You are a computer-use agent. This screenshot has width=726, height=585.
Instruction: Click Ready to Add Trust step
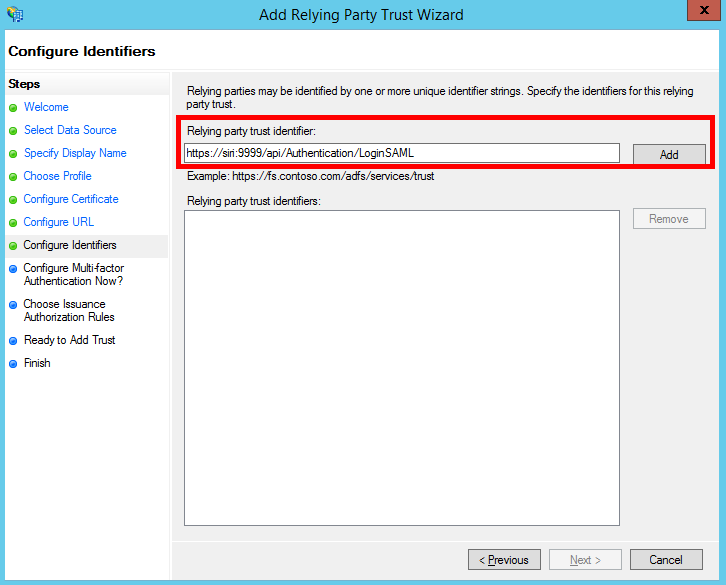[x=69, y=340]
